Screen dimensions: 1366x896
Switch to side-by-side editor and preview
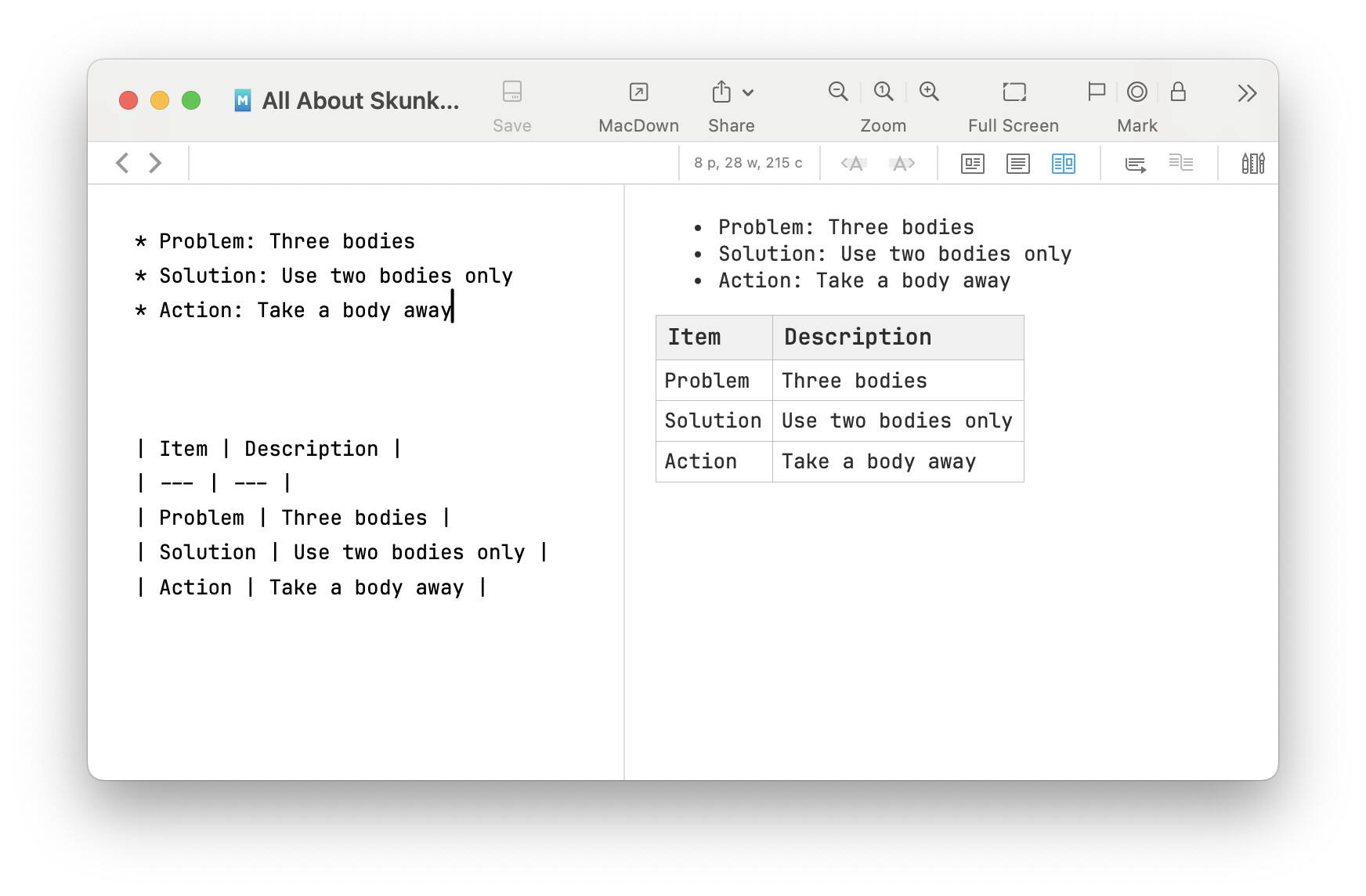pos(1063,163)
